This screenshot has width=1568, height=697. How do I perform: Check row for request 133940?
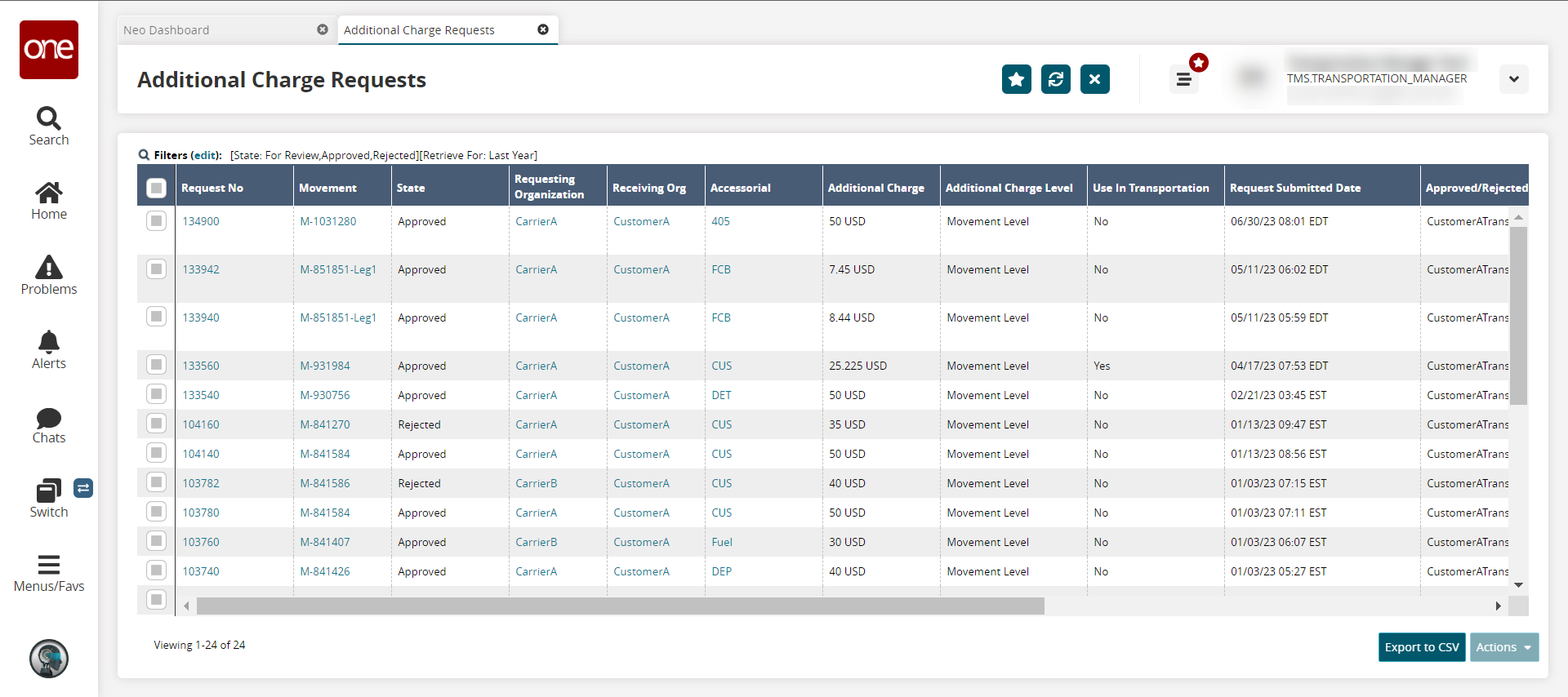click(x=156, y=317)
